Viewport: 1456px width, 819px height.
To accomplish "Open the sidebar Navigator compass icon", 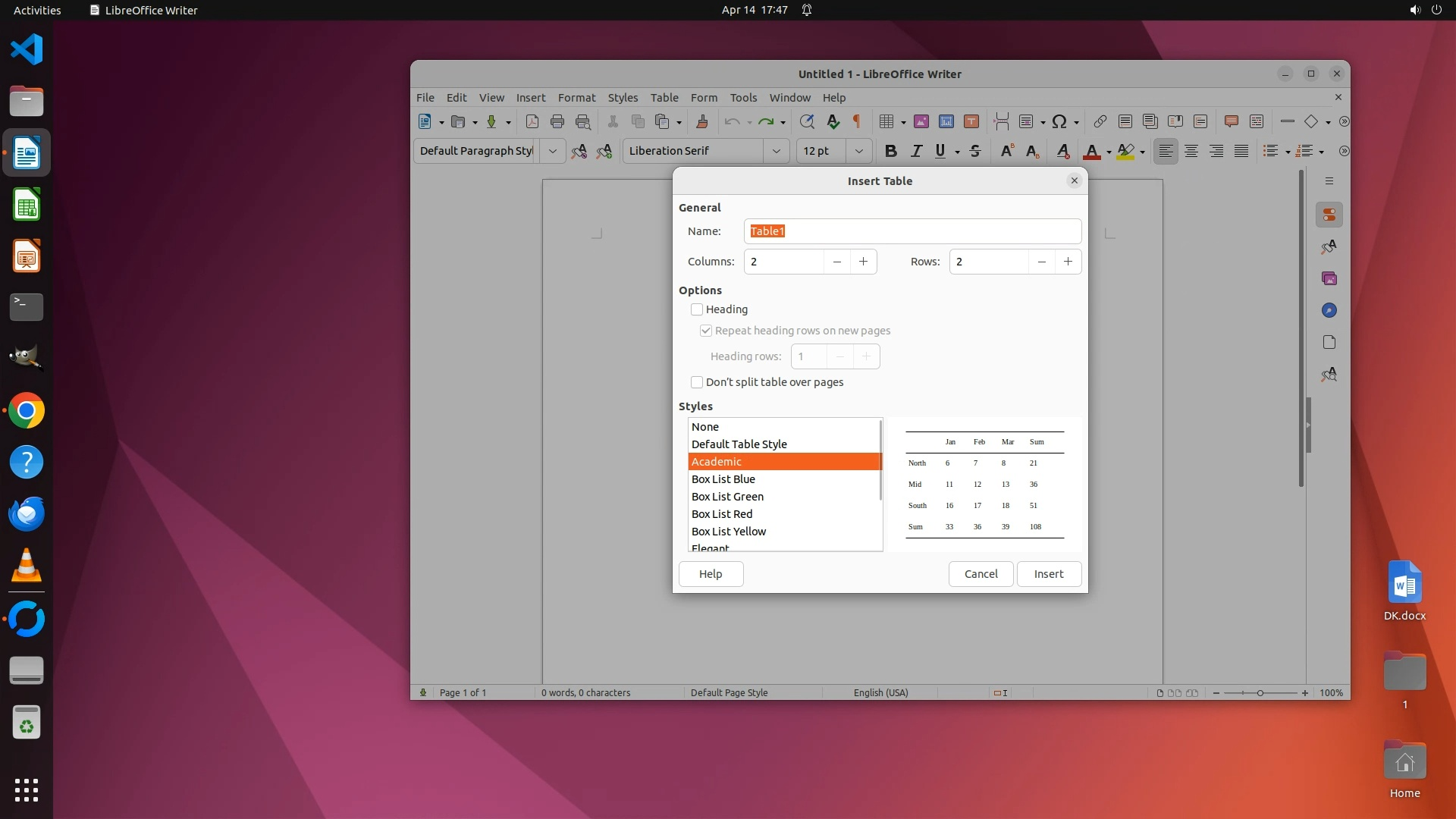I will coord(1329,310).
